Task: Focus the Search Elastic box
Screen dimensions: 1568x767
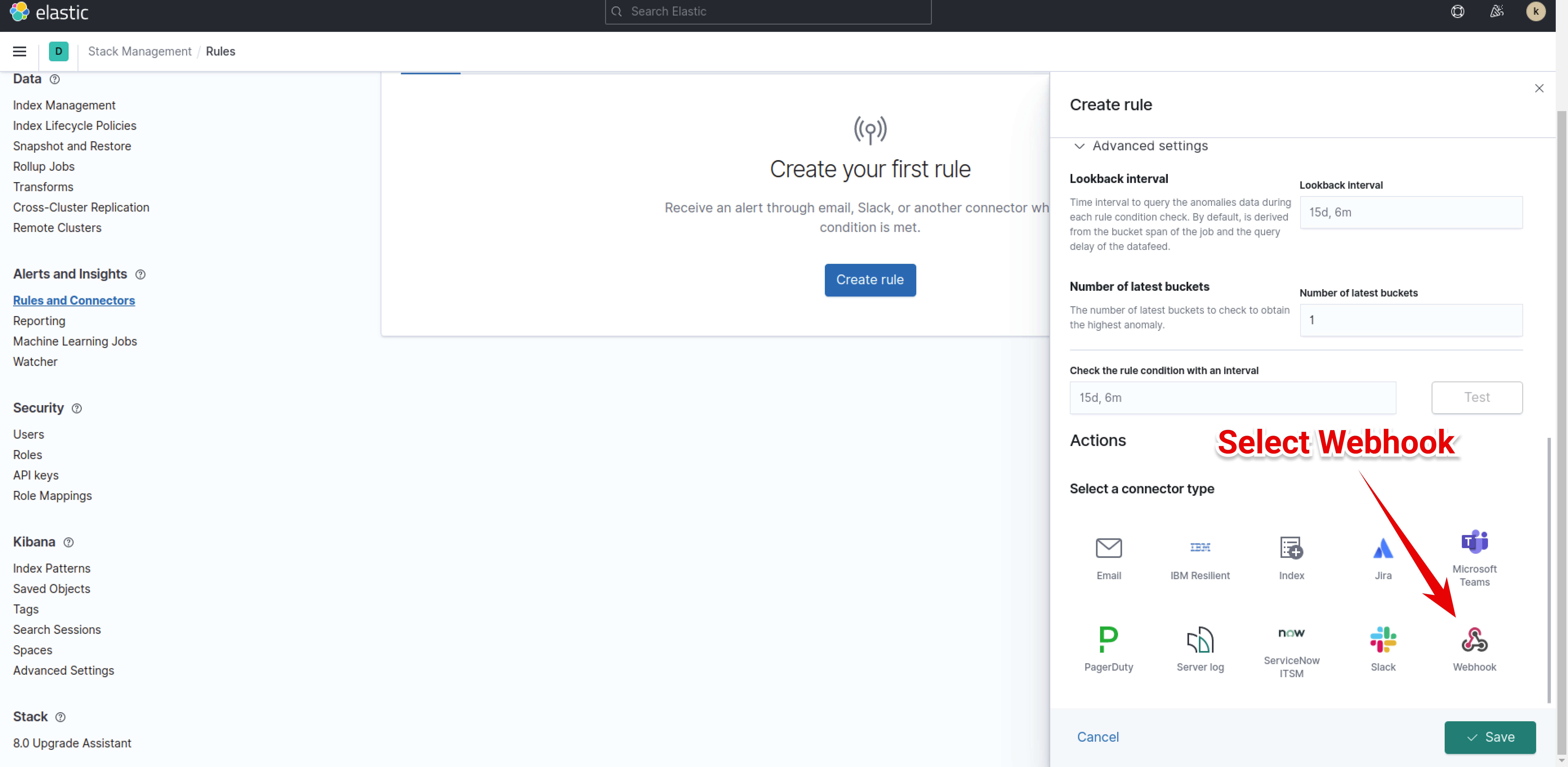Action: point(768,12)
